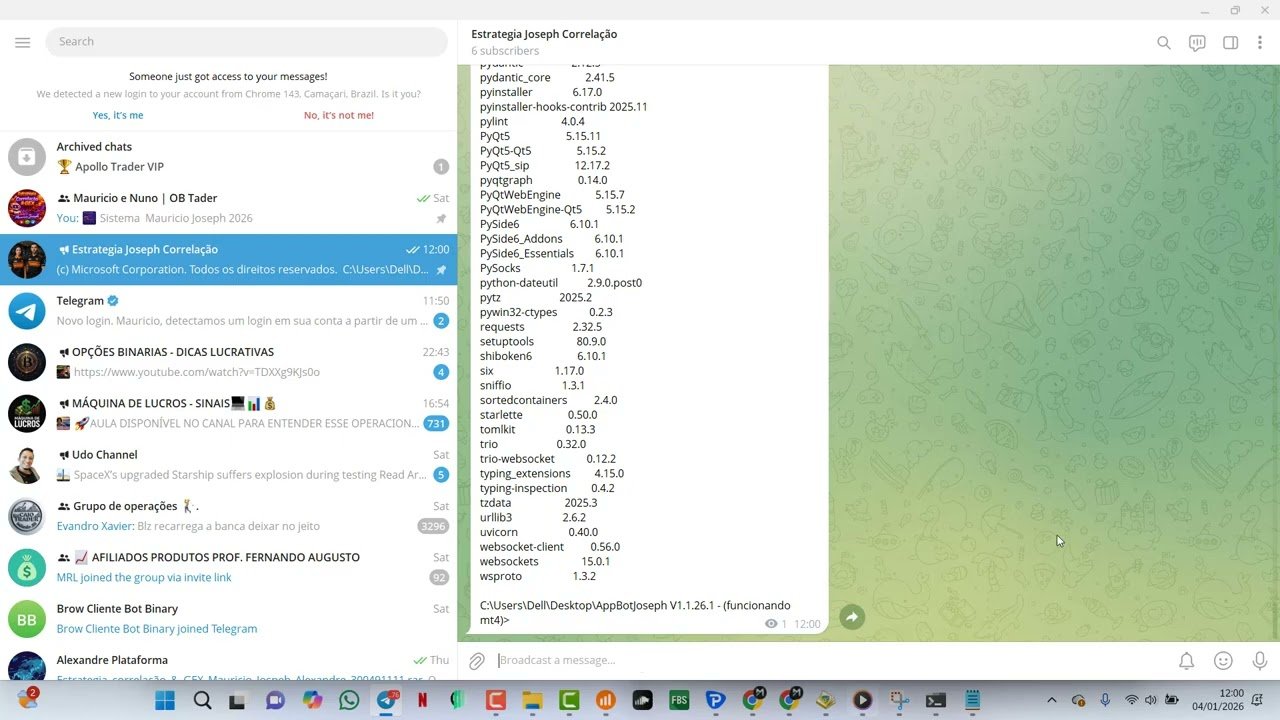Expand hidden system tray icons chevron
Image resolution: width=1280 pixels, height=720 pixels.
[x=1051, y=701]
